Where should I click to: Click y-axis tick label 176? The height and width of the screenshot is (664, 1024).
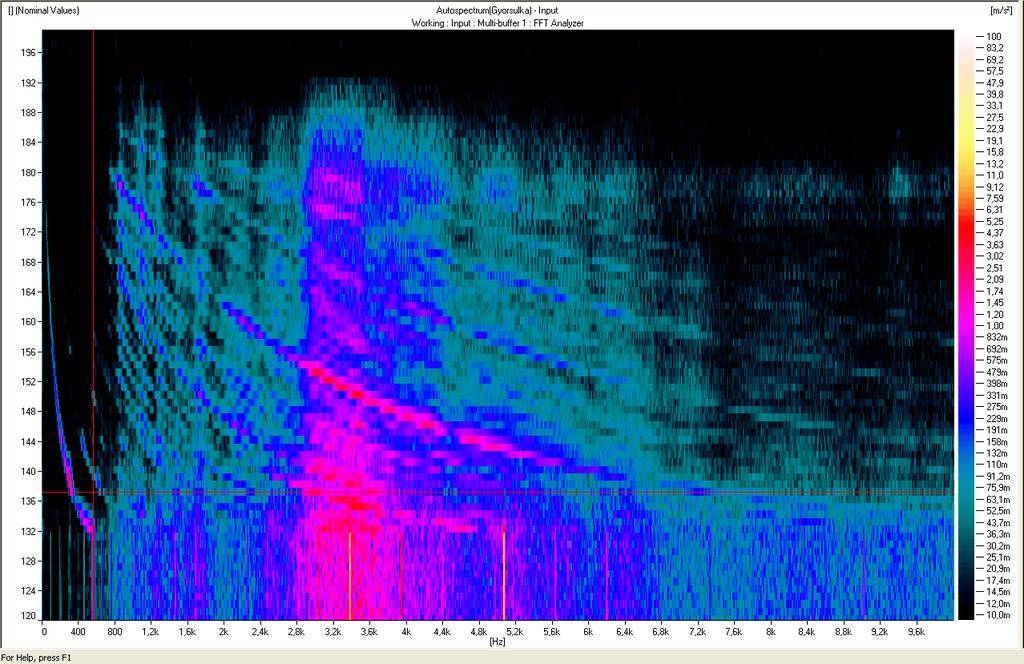tap(27, 202)
